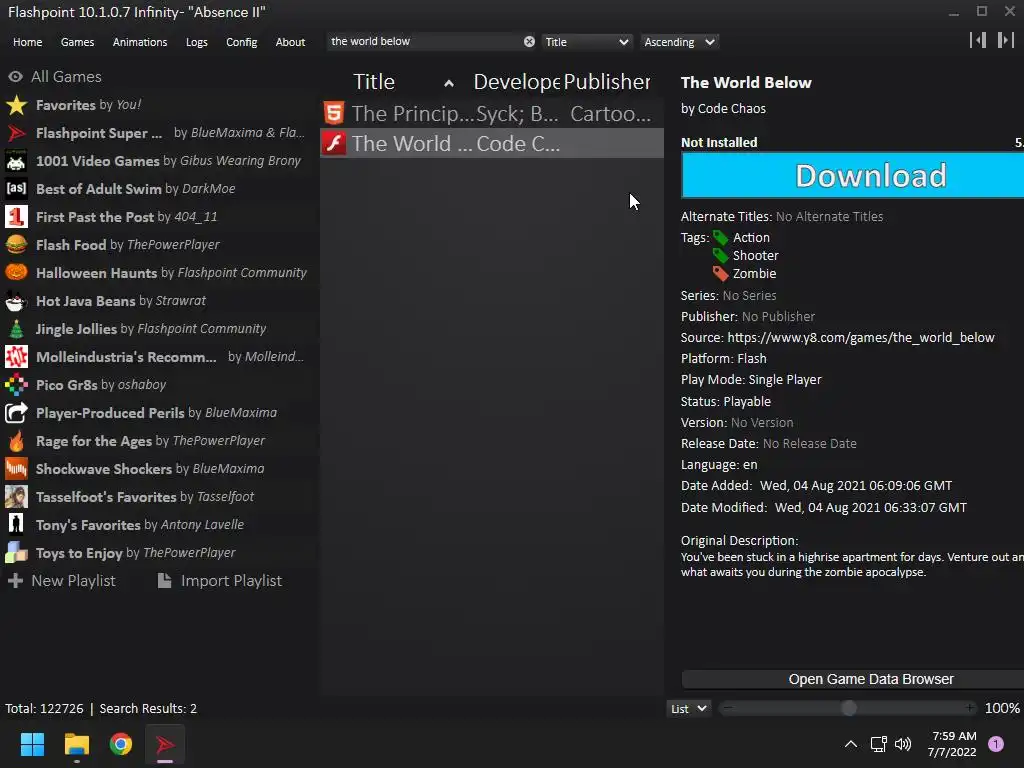Click the Halloween Haunts pumpkin icon
This screenshot has height=768, width=1024.
coord(16,273)
